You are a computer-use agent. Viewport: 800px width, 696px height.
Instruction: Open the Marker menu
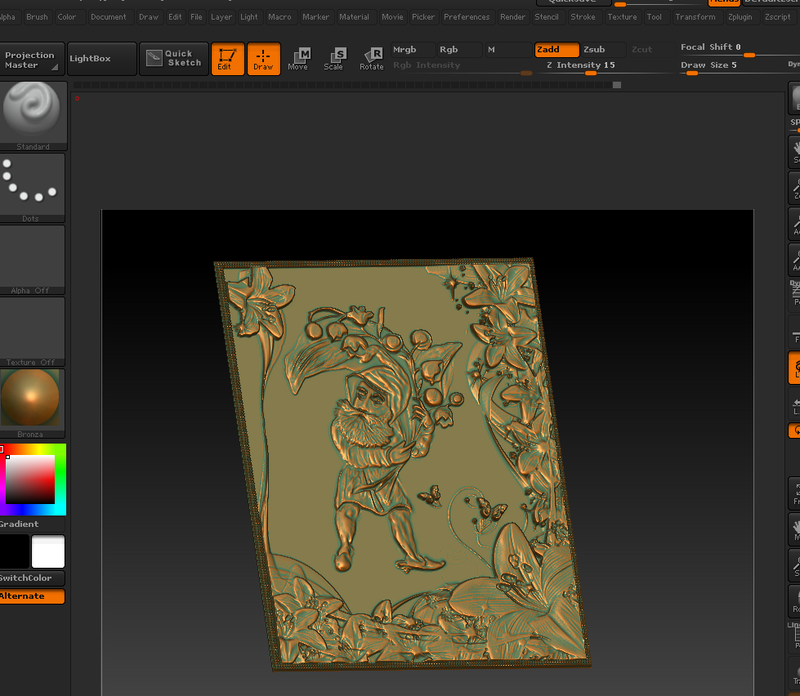tap(316, 17)
